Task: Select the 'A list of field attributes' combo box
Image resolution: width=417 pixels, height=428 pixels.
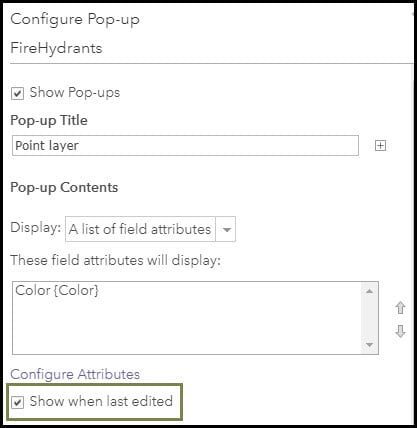Action: pos(150,229)
